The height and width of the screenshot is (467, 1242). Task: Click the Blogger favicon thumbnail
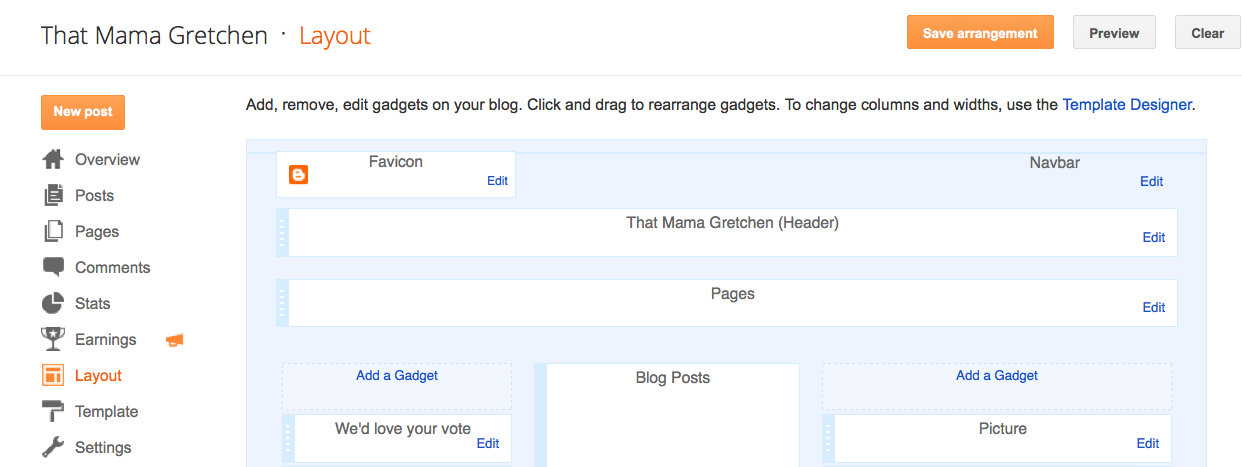click(x=298, y=175)
